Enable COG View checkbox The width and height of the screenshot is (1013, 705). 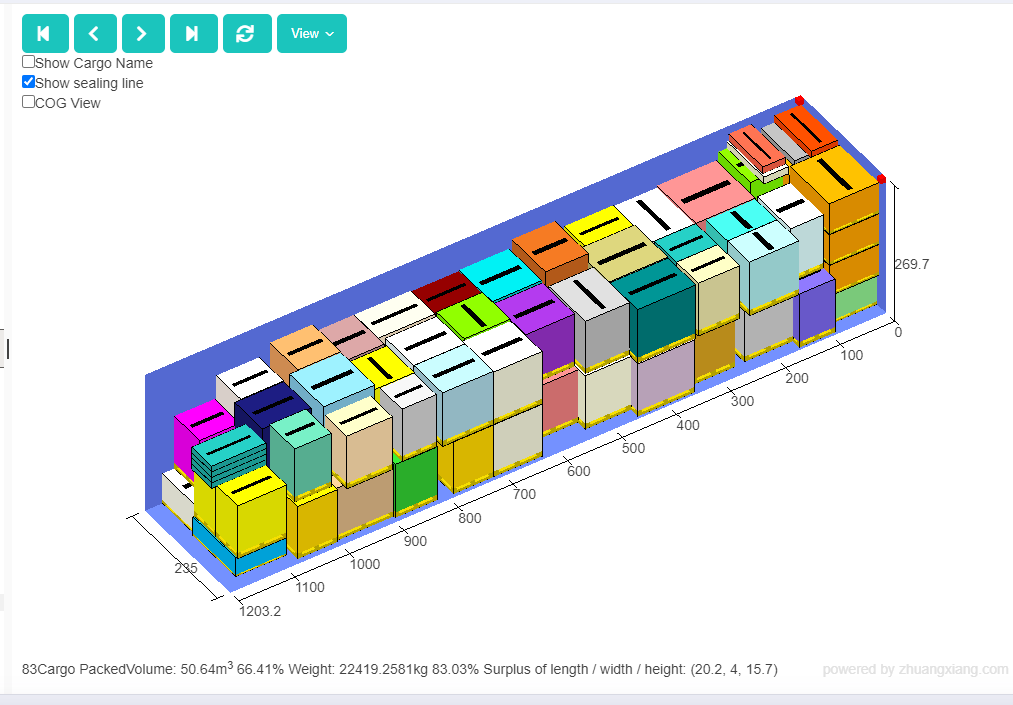point(28,102)
